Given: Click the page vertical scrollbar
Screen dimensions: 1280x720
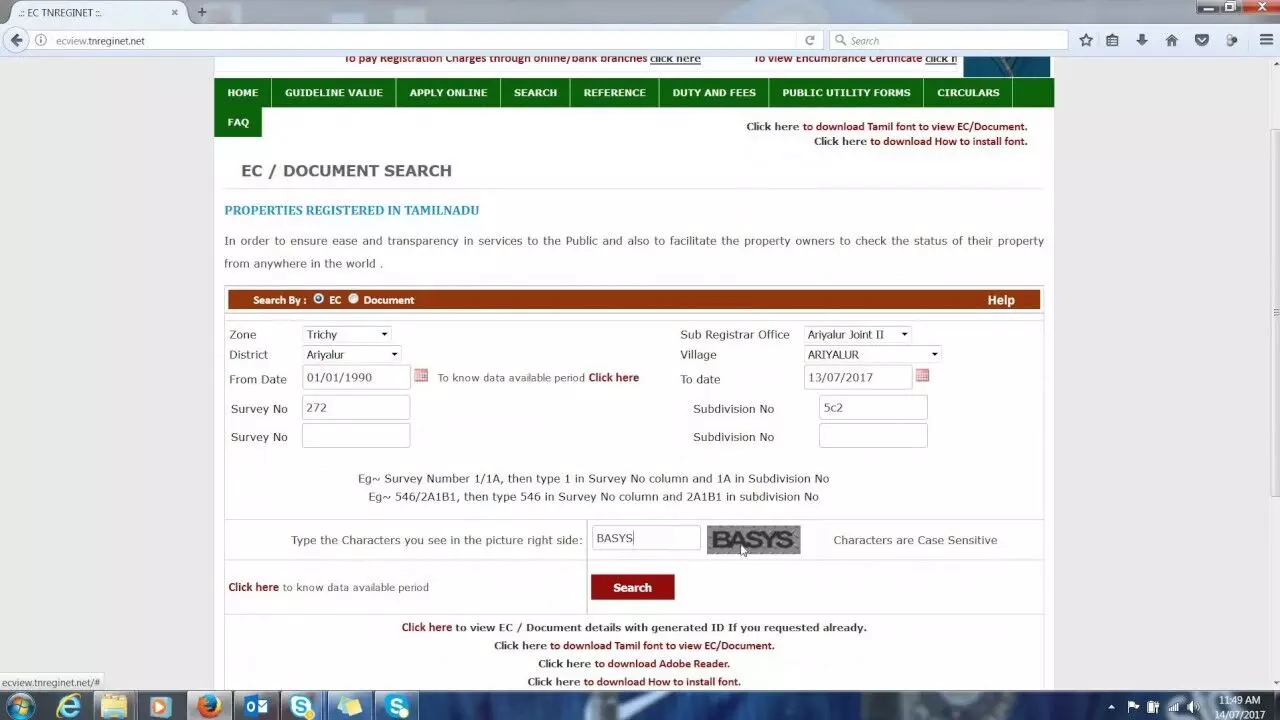Looking at the screenshot, I should point(1274,312).
